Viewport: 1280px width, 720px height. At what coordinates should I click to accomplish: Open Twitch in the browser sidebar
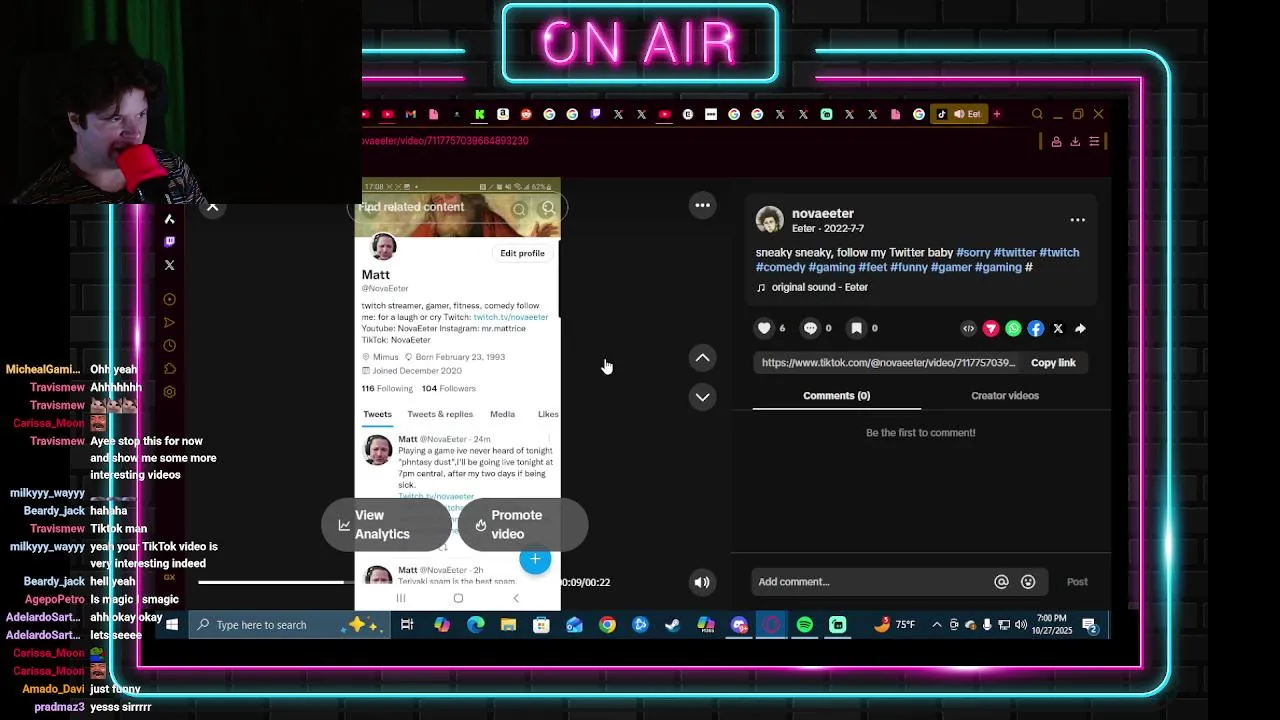[x=169, y=241]
